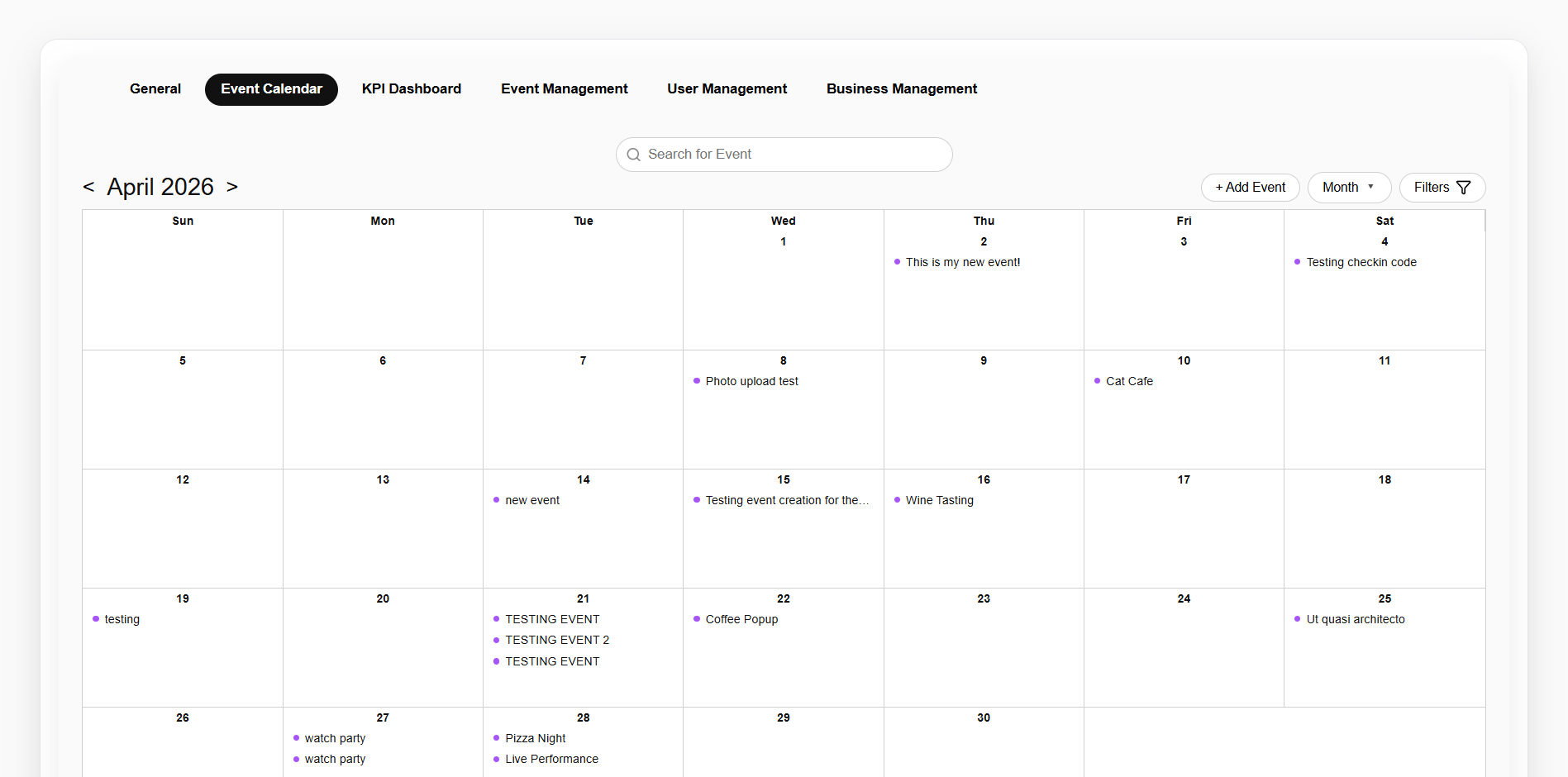This screenshot has height=777, width=1568.
Task: Click the Add Event button
Action: click(1251, 188)
